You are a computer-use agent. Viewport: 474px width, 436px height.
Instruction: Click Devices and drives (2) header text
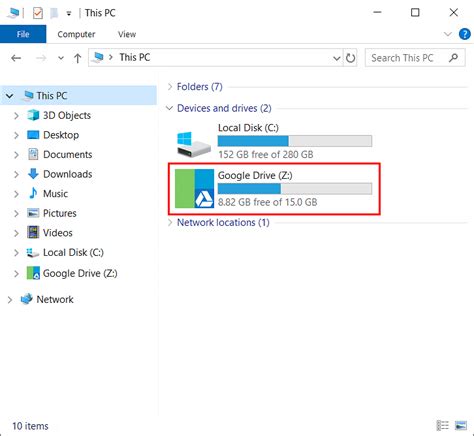(x=224, y=108)
